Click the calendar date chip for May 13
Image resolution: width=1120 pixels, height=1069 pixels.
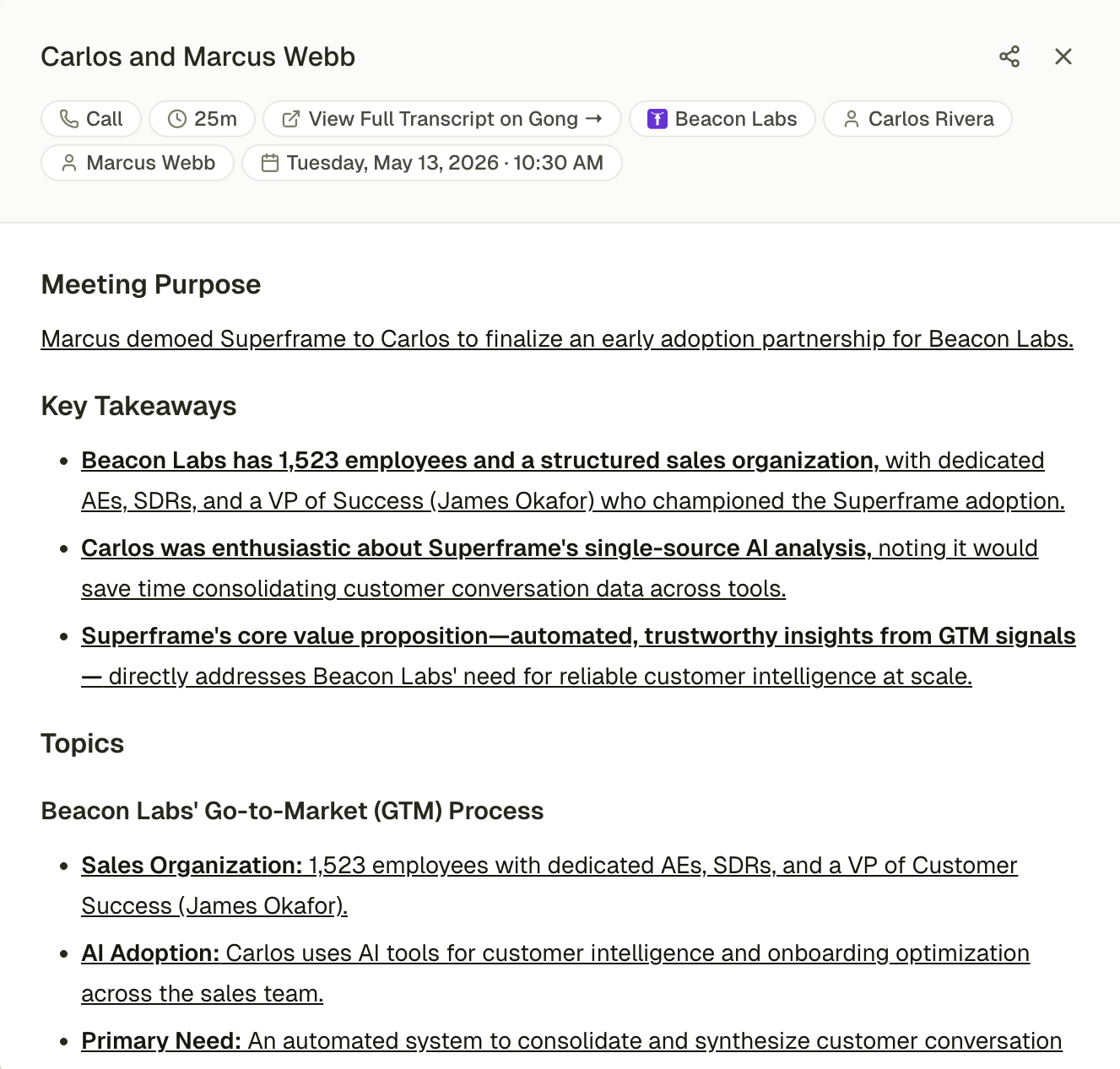point(432,163)
